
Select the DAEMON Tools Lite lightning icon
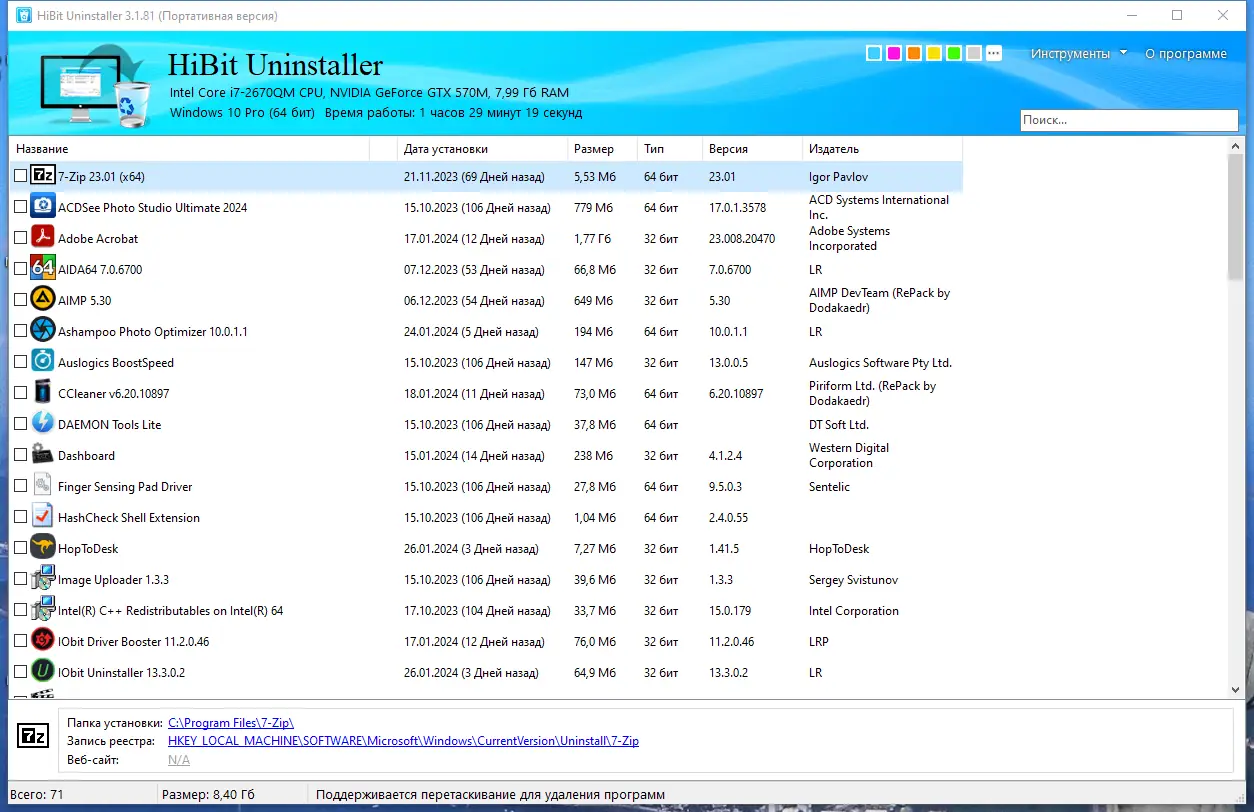(x=43, y=424)
